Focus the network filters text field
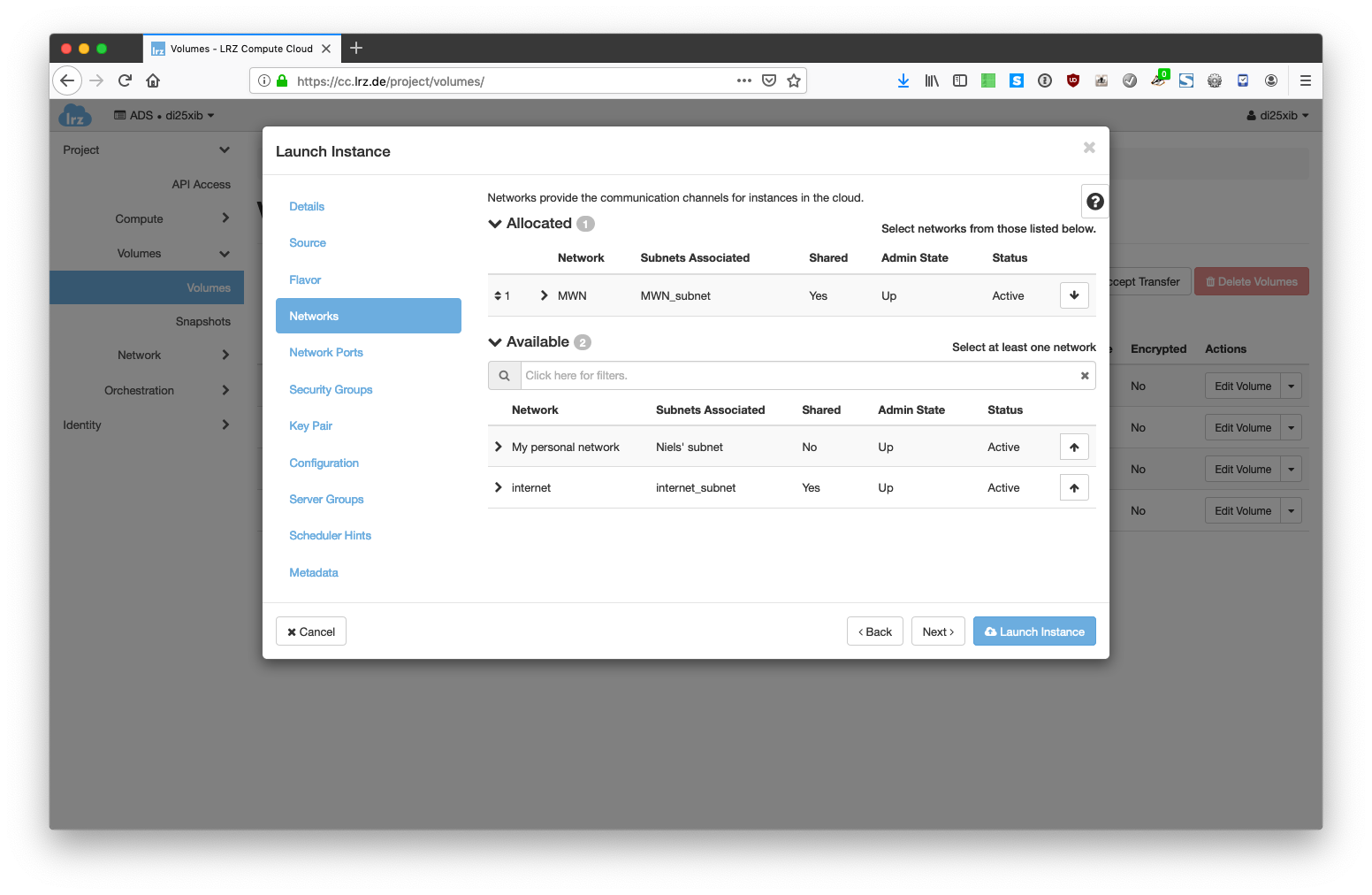This screenshot has height=895, width=1372. (x=796, y=376)
